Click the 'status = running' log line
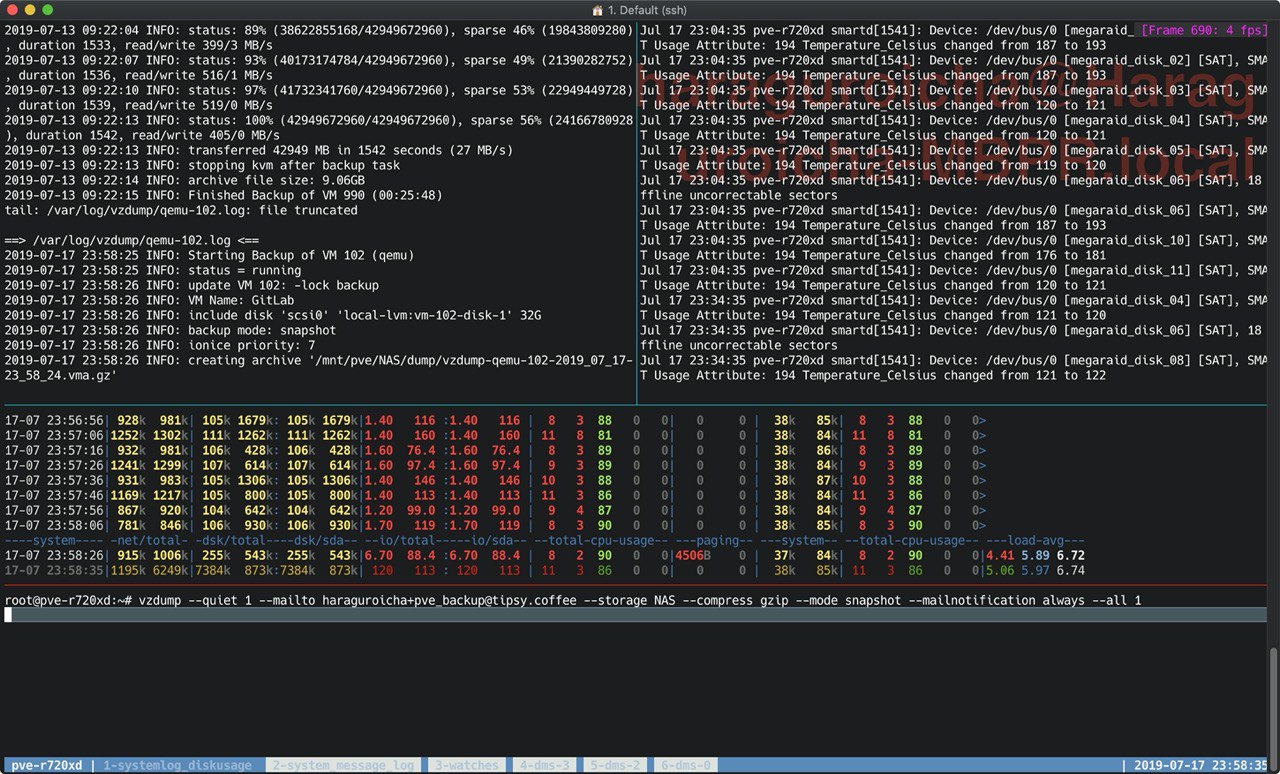 point(152,270)
